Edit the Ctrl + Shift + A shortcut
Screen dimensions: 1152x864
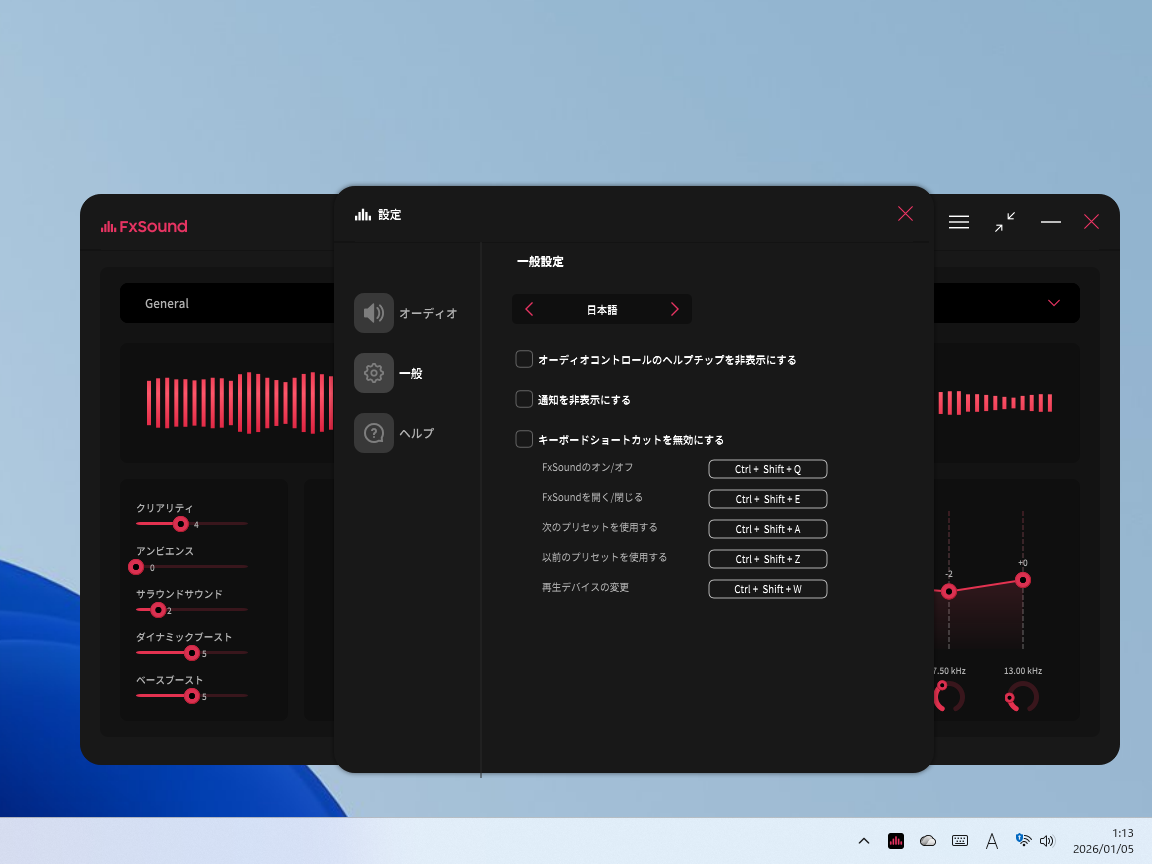click(x=768, y=529)
